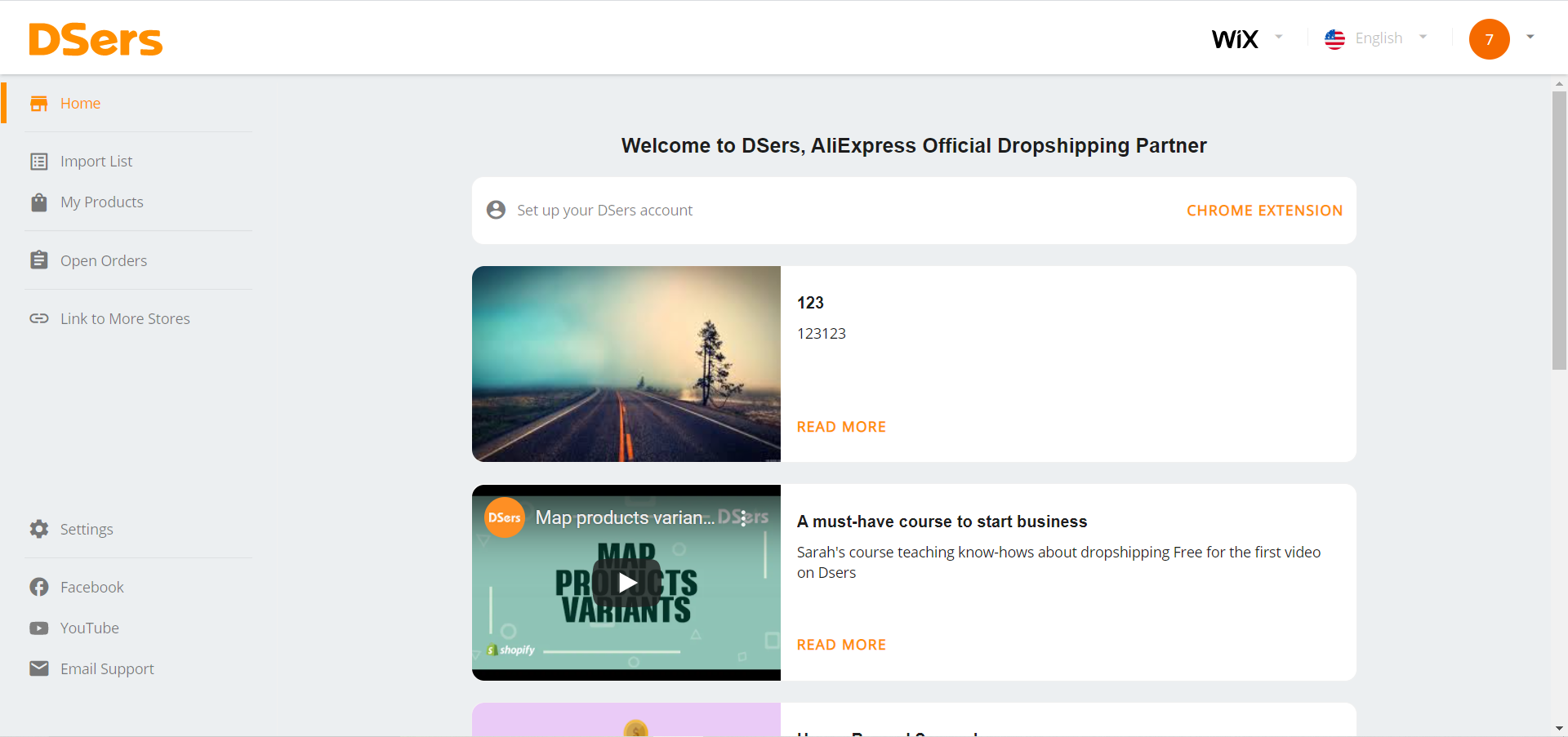This screenshot has height=737, width=1568.
Task: Open the Open Orders menu item
Action: tap(104, 261)
